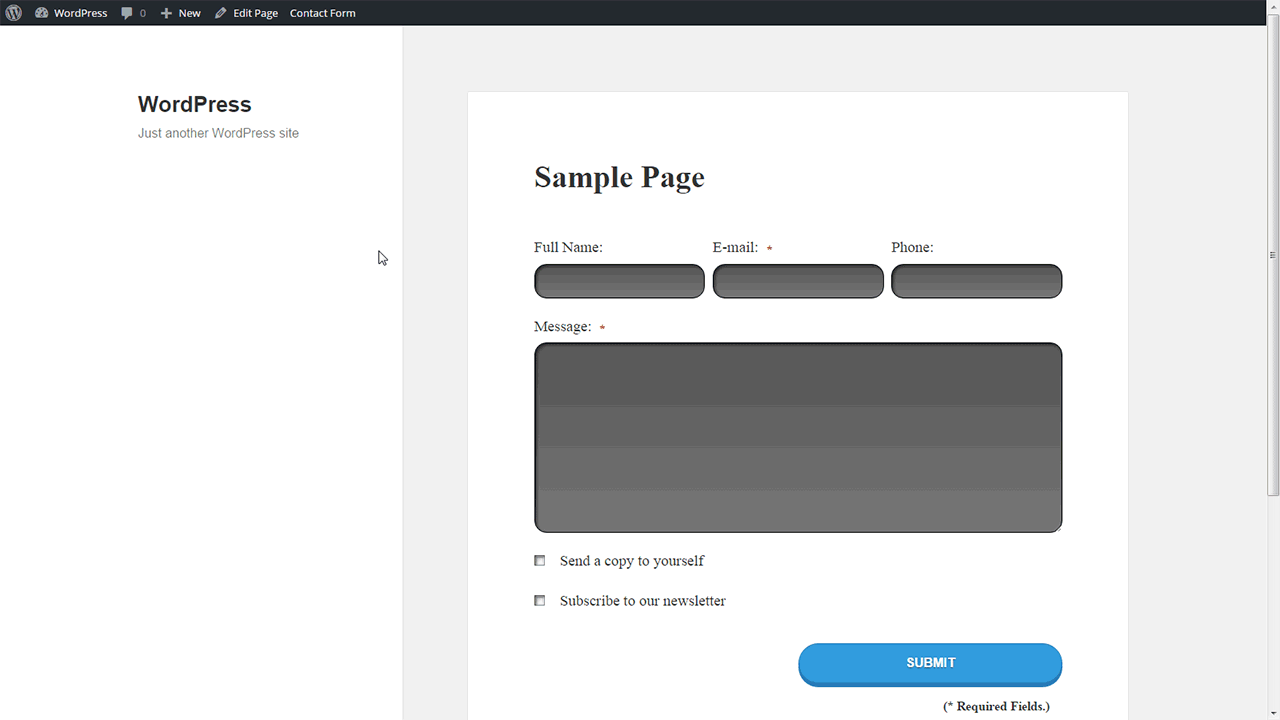Open the New content menu
The height and width of the screenshot is (720, 1280).
click(x=180, y=13)
